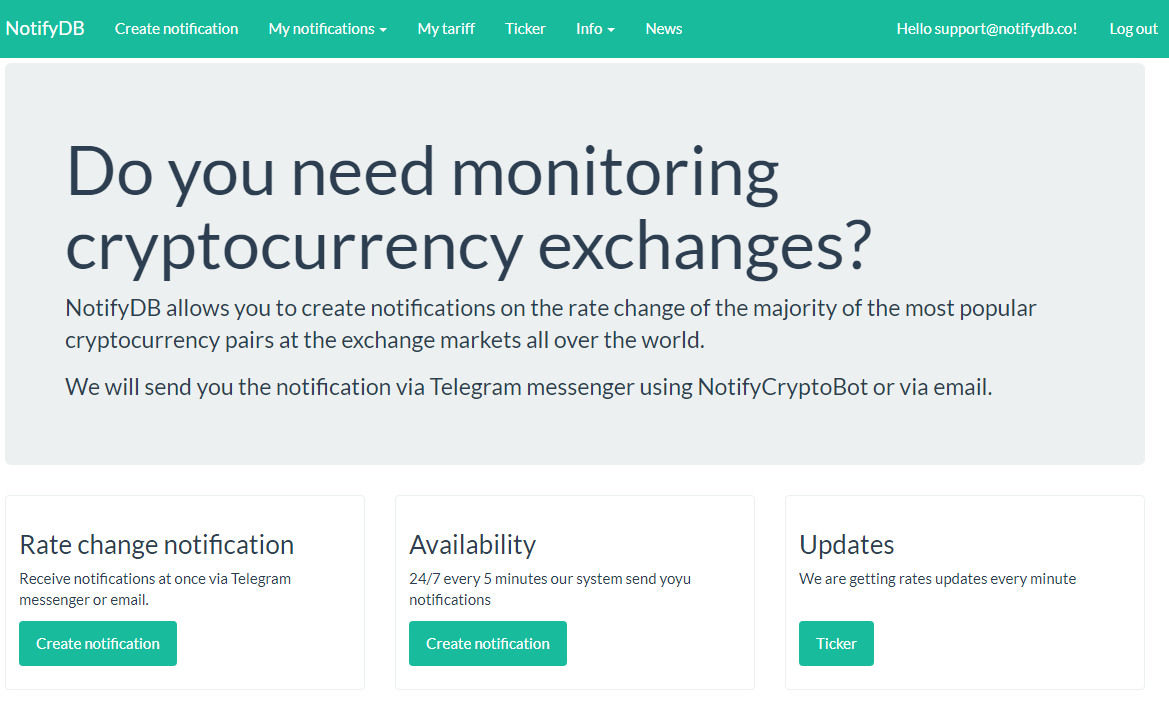Image resolution: width=1169 pixels, height=713 pixels.
Task: Open the News page
Action: coord(664,28)
